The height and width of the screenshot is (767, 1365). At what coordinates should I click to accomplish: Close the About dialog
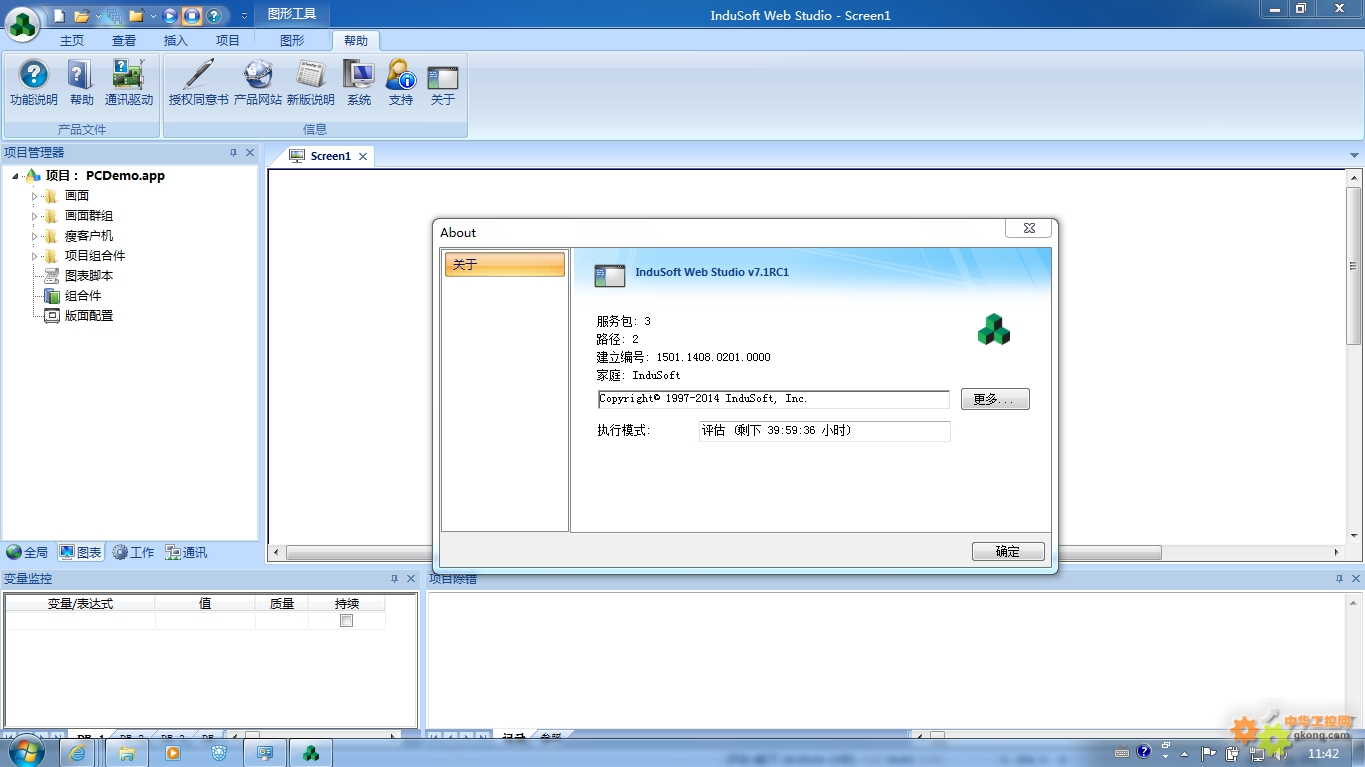click(1029, 229)
